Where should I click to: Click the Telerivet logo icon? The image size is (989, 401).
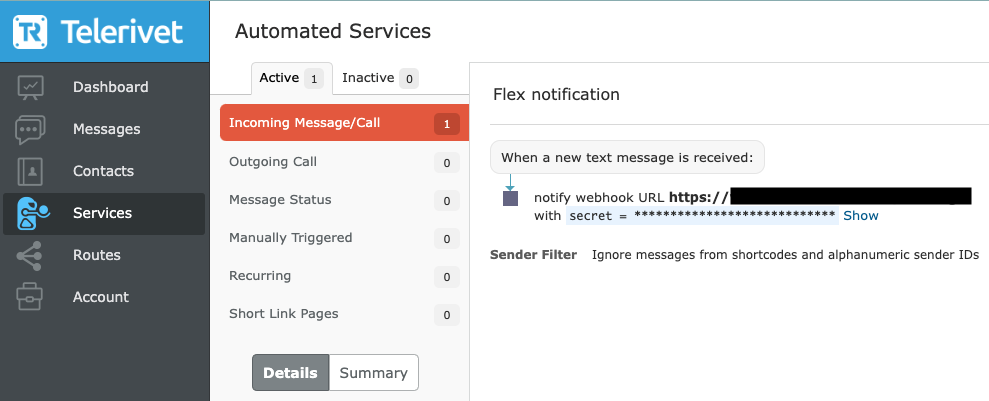[x=30, y=32]
